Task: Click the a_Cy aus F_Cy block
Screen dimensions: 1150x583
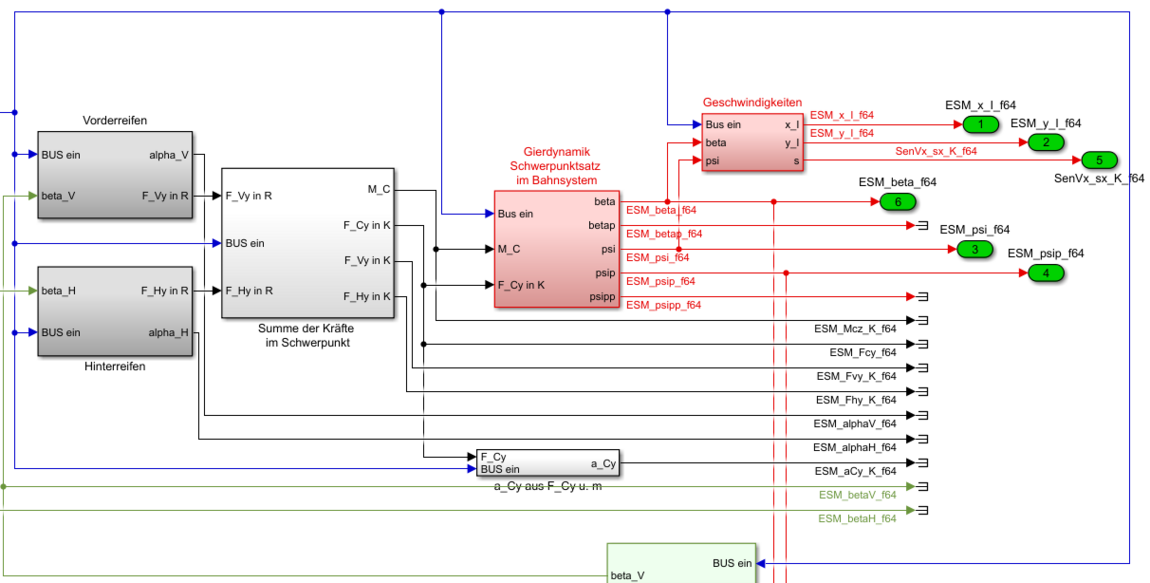Action: (x=548, y=463)
